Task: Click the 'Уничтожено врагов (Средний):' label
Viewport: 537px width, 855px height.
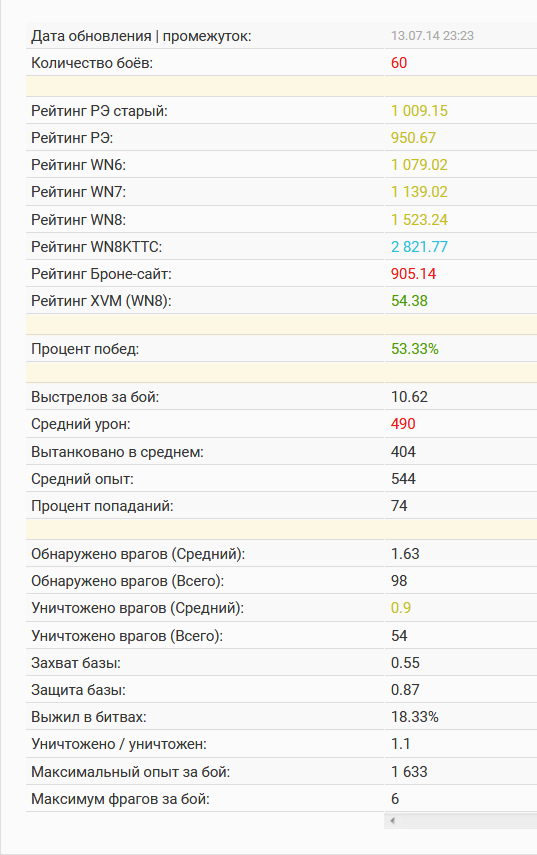Action: (x=137, y=608)
